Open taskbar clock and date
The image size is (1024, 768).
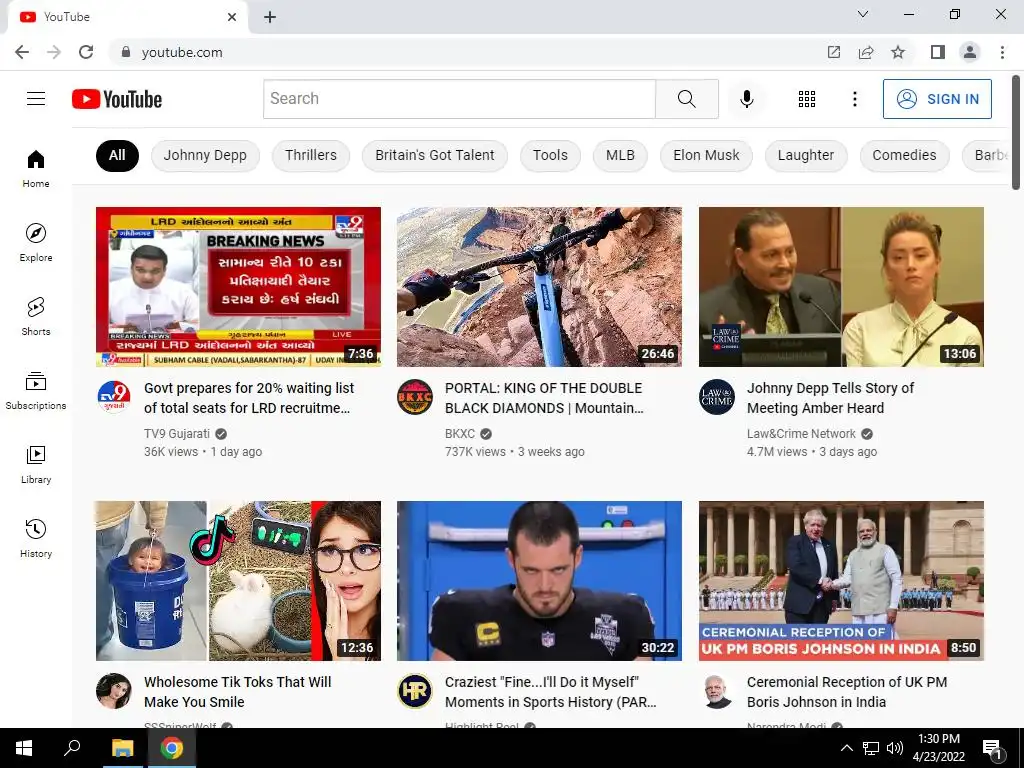pyautogui.click(x=939, y=748)
